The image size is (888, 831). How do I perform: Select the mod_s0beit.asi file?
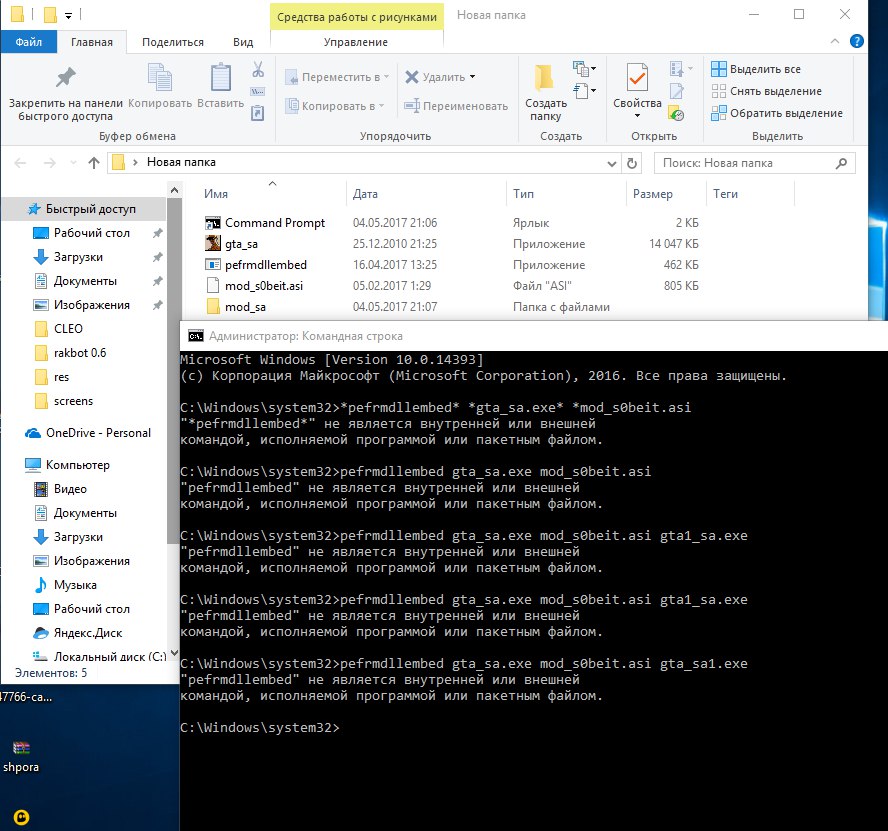point(264,285)
